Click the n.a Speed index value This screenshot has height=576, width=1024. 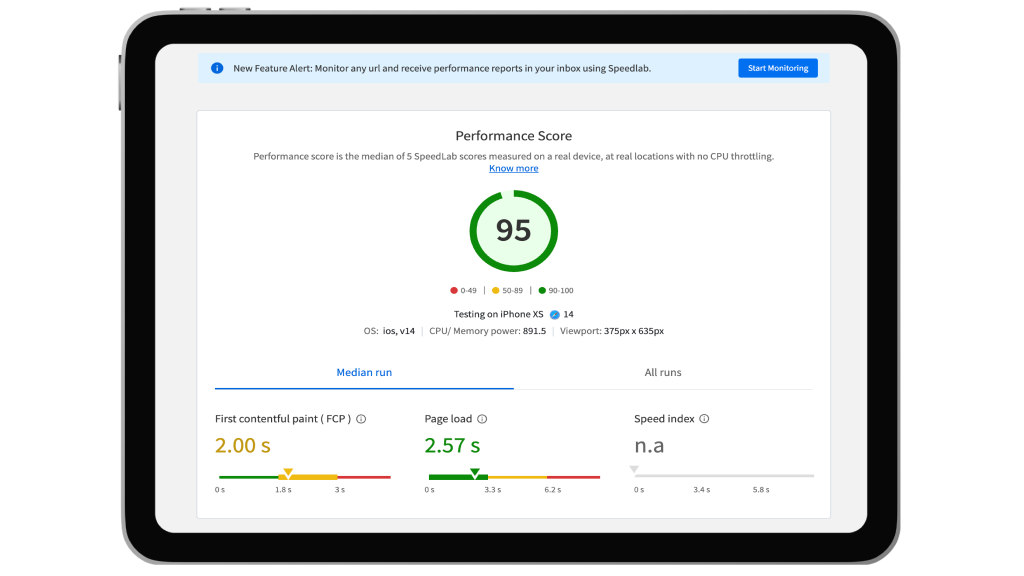(649, 445)
